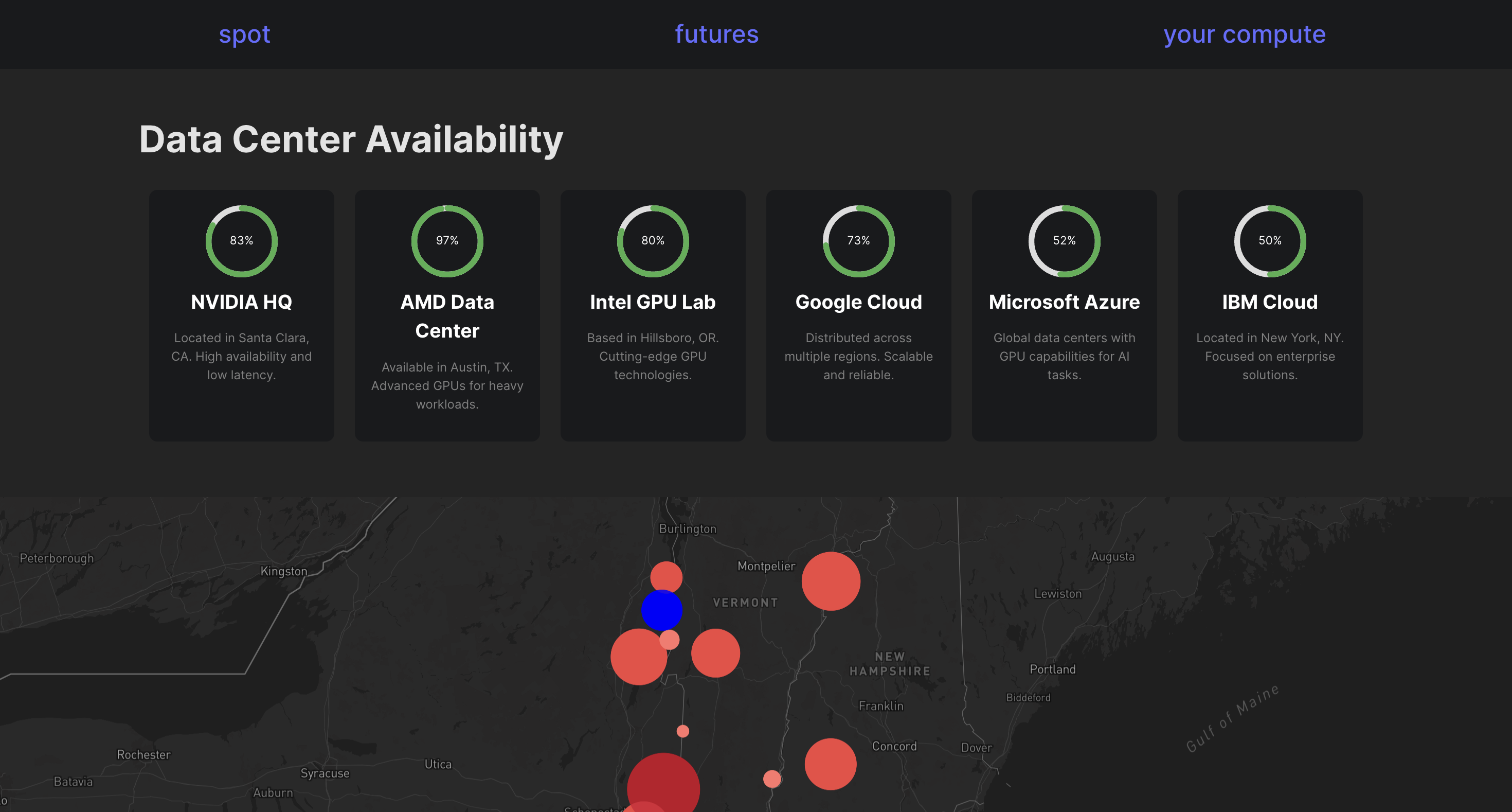Select the NVIDIA HQ card title
The image size is (1512, 812).
[x=241, y=302]
